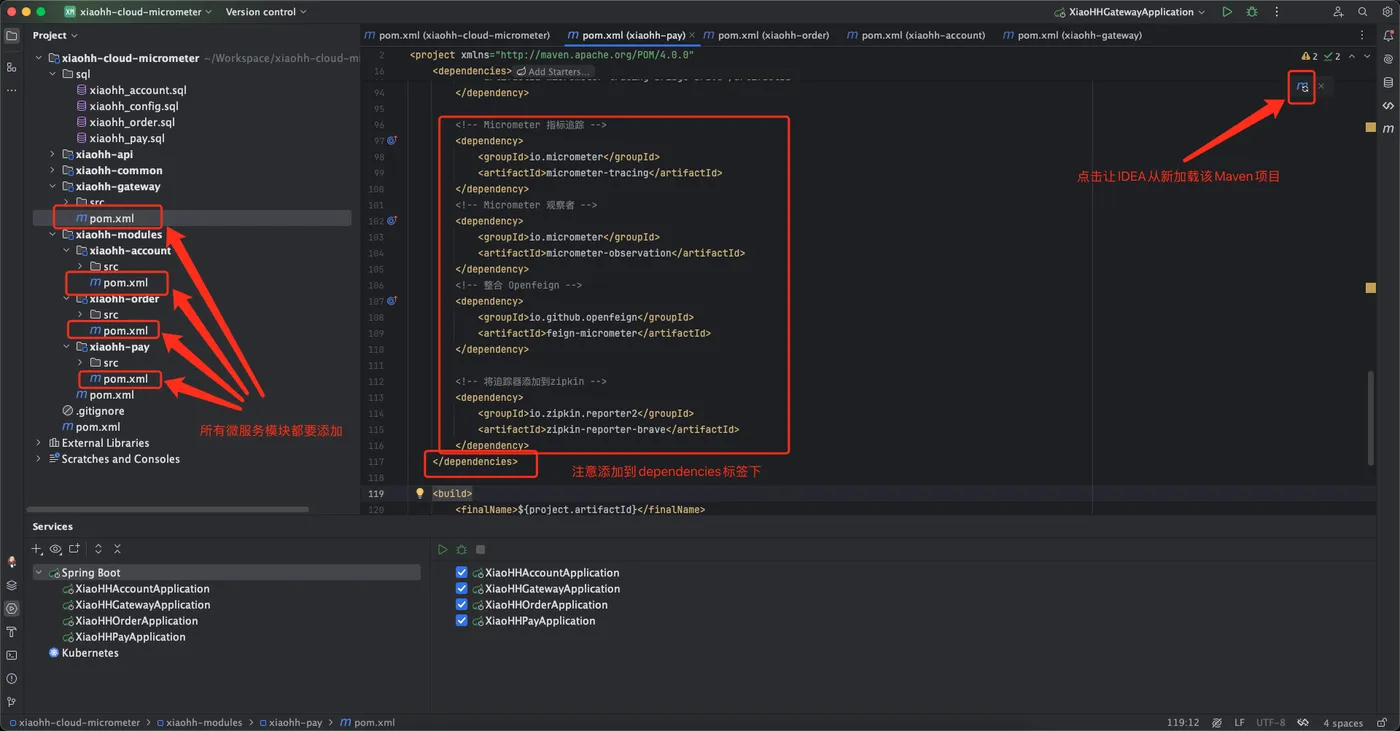Start debugging with the top toolbar bug icon

click(1252, 12)
